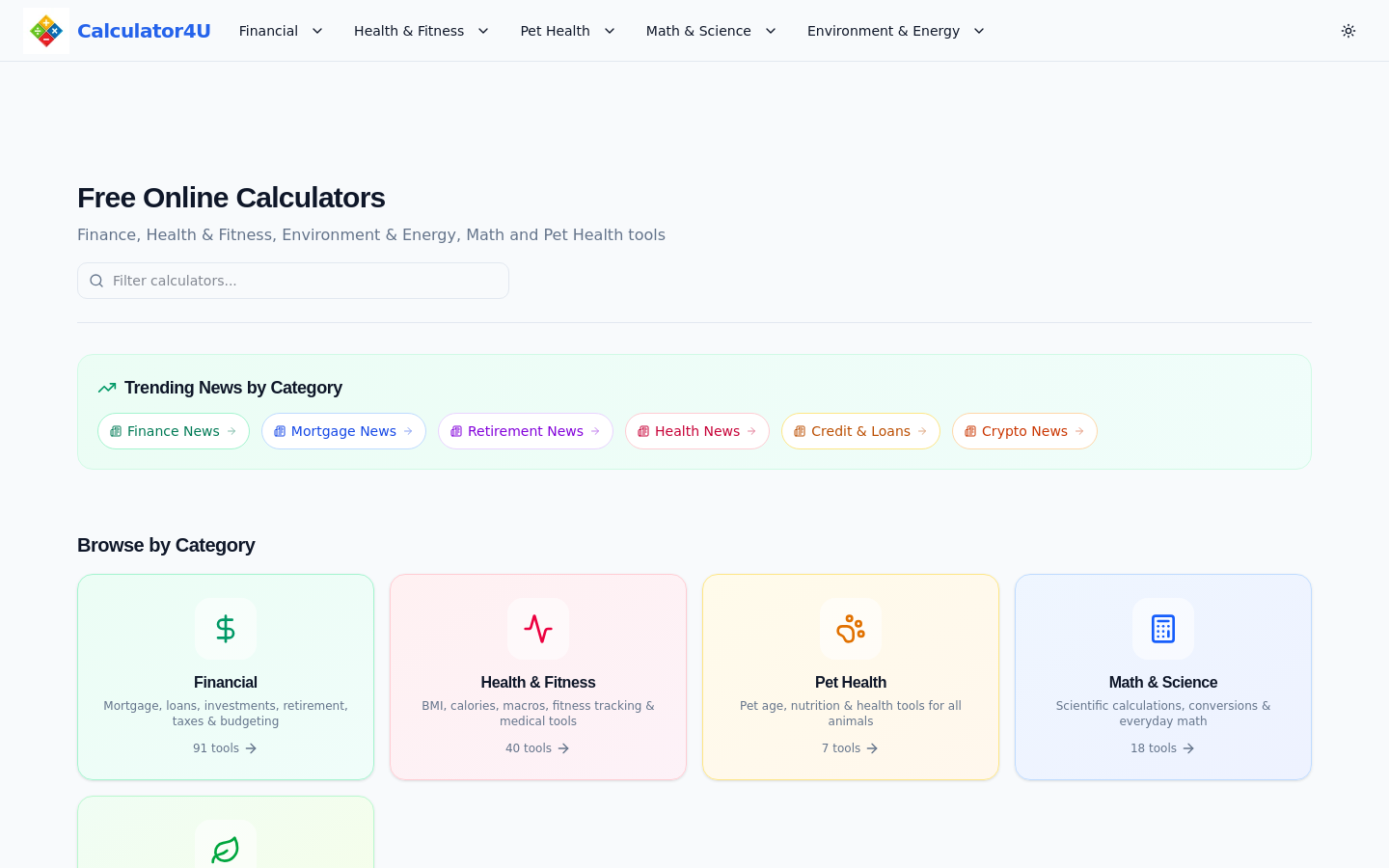Click the pulse icon on Health & Fitness card
This screenshot has width=1389, height=868.
[x=538, y=629]
